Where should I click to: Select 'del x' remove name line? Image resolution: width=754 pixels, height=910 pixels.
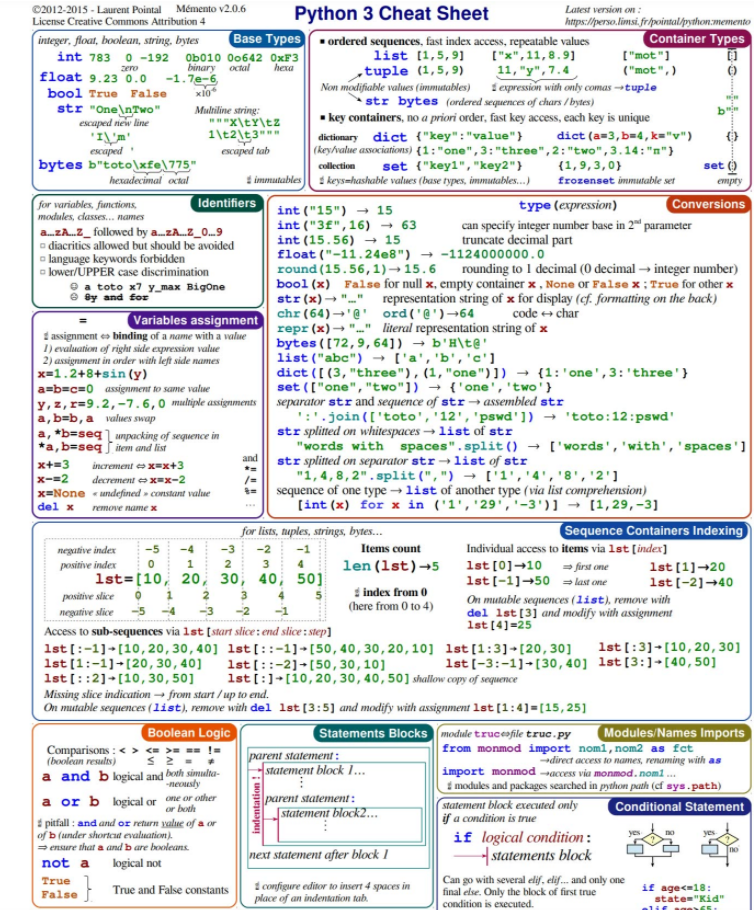[x=56, y=507]
